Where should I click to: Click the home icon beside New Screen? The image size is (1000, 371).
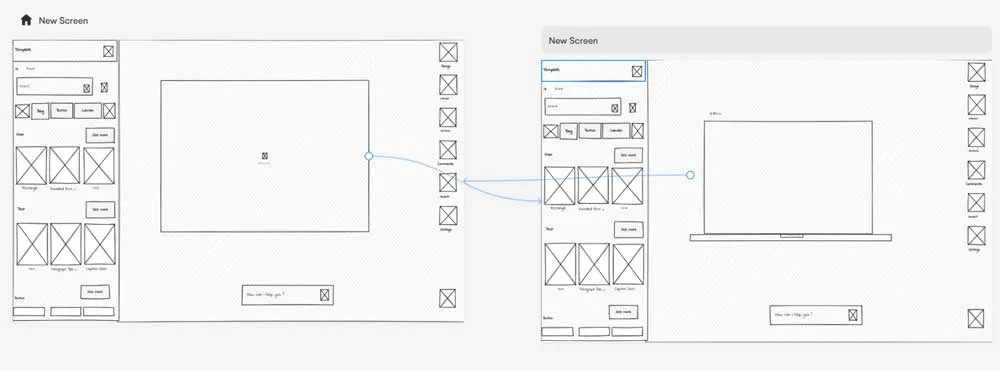pyautogui.click(x=26, y=20)
